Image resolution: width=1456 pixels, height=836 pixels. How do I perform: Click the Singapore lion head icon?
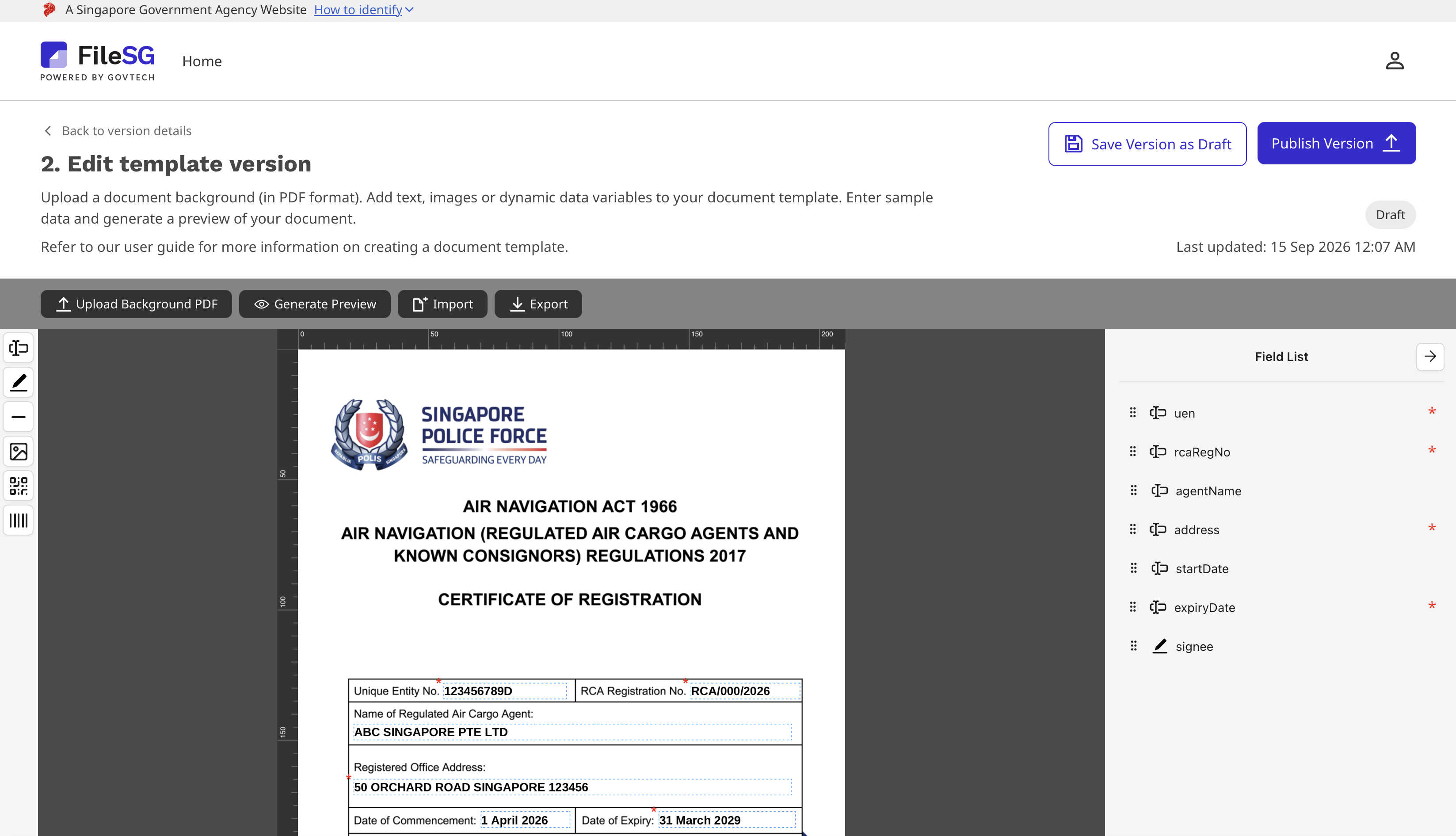[x=50, y=10]
